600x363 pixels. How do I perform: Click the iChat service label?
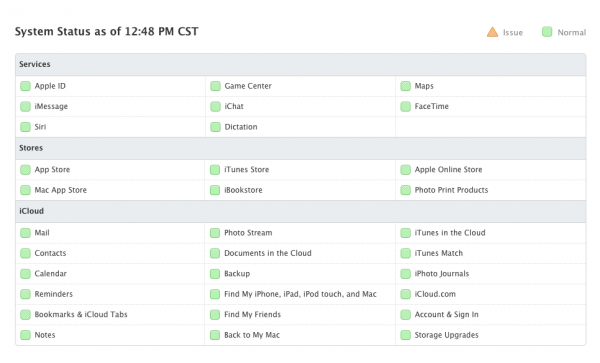pyautogui.click(x=234, y=106)
